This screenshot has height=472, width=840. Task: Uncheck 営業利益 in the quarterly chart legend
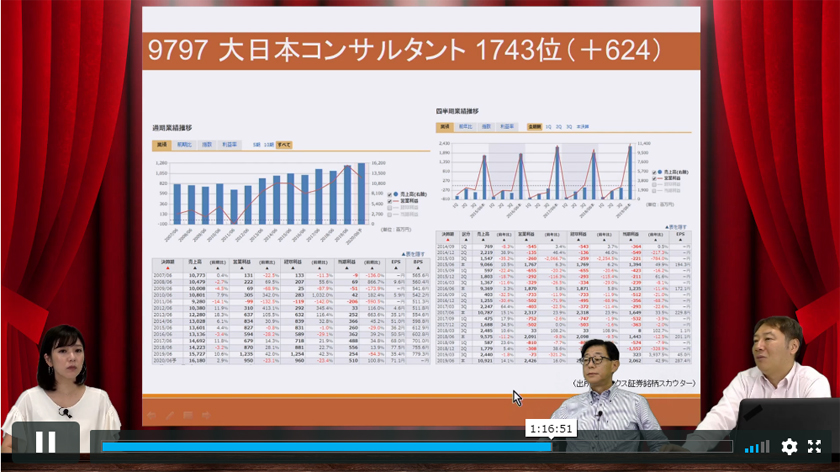click(654, 178)
